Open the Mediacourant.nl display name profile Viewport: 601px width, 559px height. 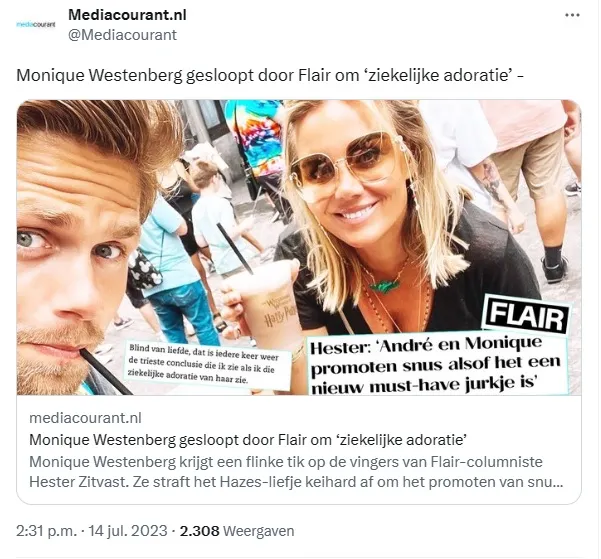[x=127, y=15]
